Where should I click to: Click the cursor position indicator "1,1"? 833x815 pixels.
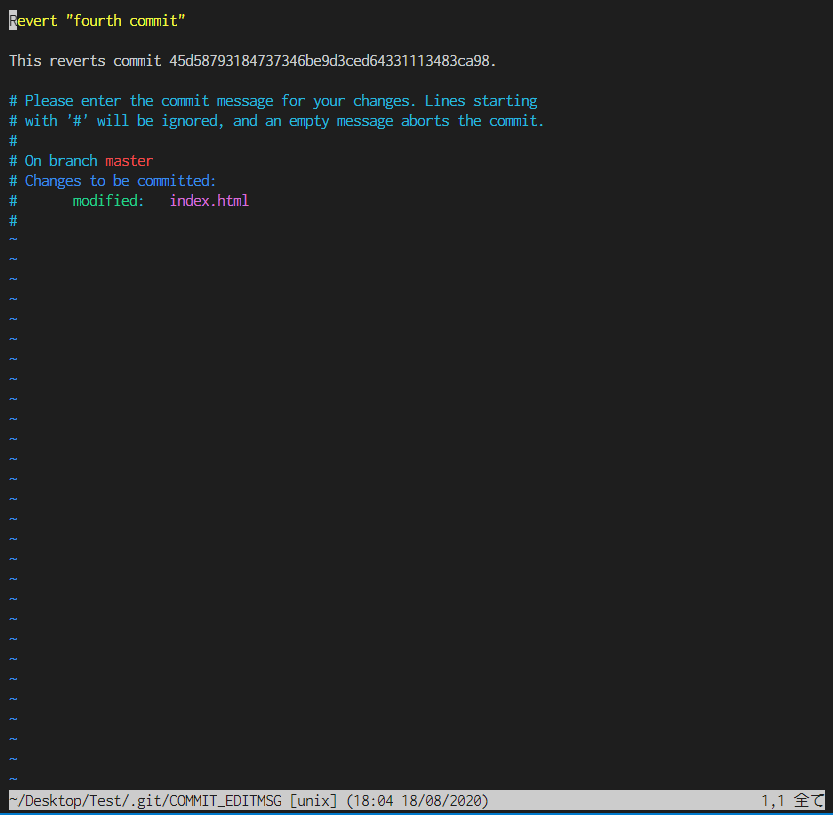click(773, 801)
